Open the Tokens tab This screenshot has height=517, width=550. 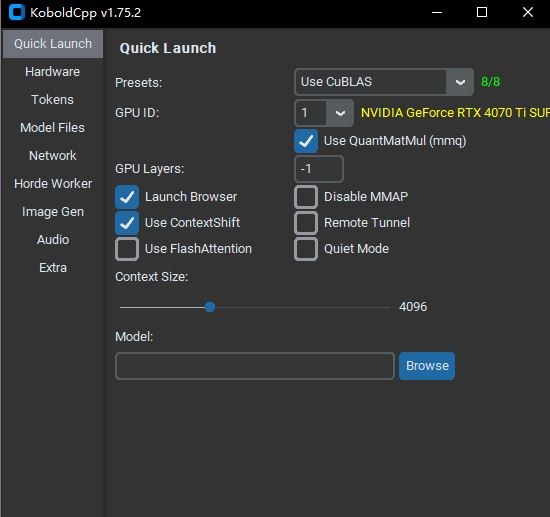click(x=53, y=100)
